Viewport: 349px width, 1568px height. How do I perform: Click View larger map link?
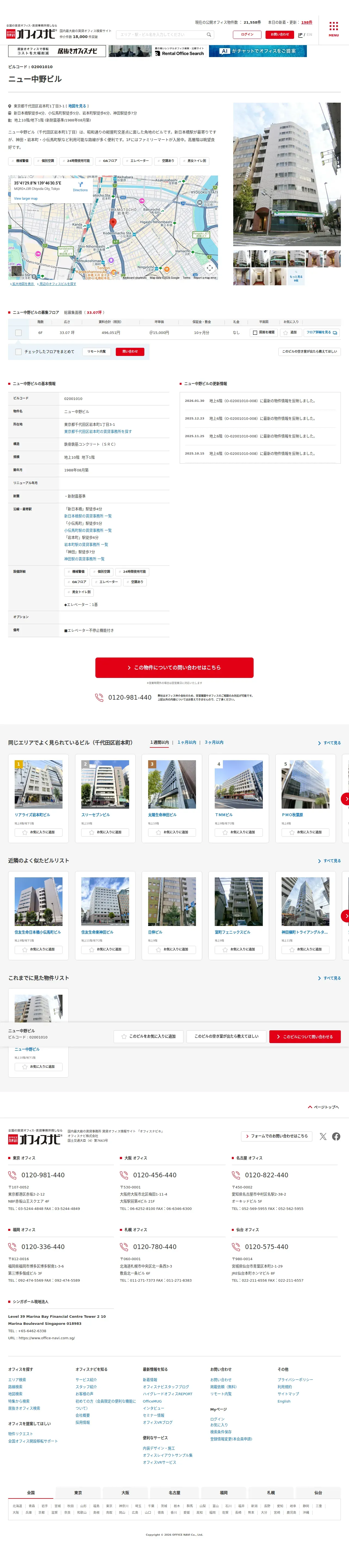[x=26, y=198]
